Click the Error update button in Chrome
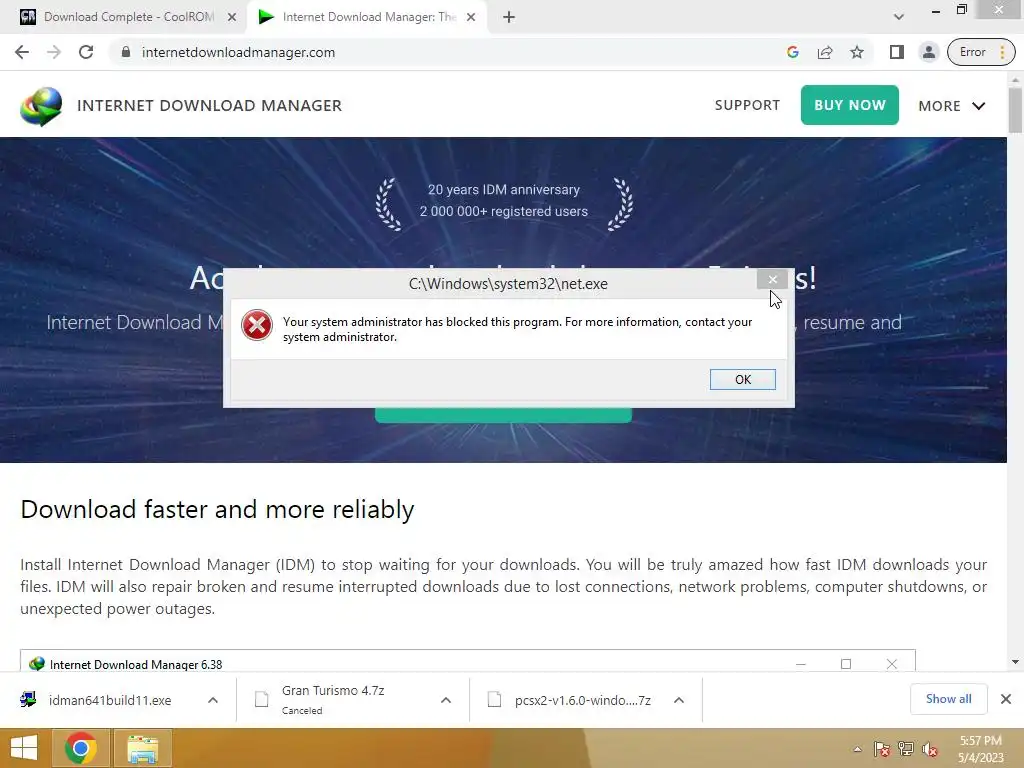The height and width of the screenshot is (768, 1024). point(981,52)
